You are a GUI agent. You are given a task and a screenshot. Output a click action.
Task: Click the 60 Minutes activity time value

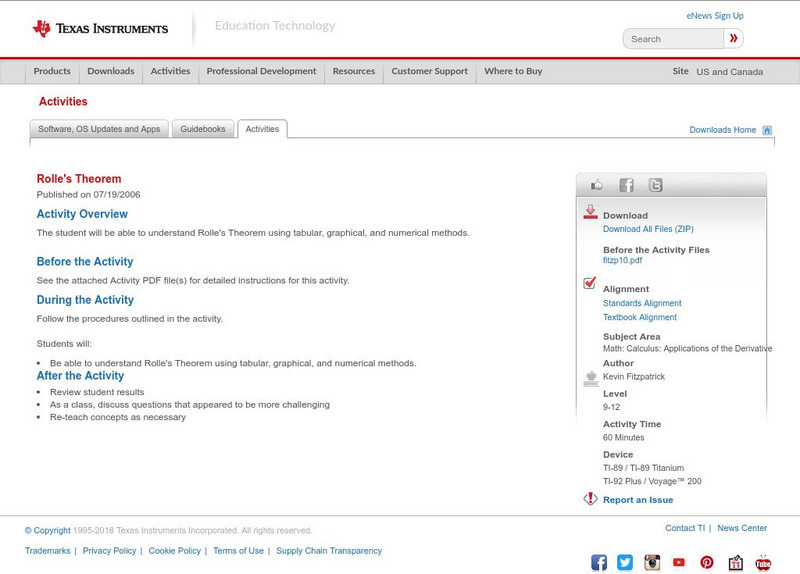[x=623, y=438]
